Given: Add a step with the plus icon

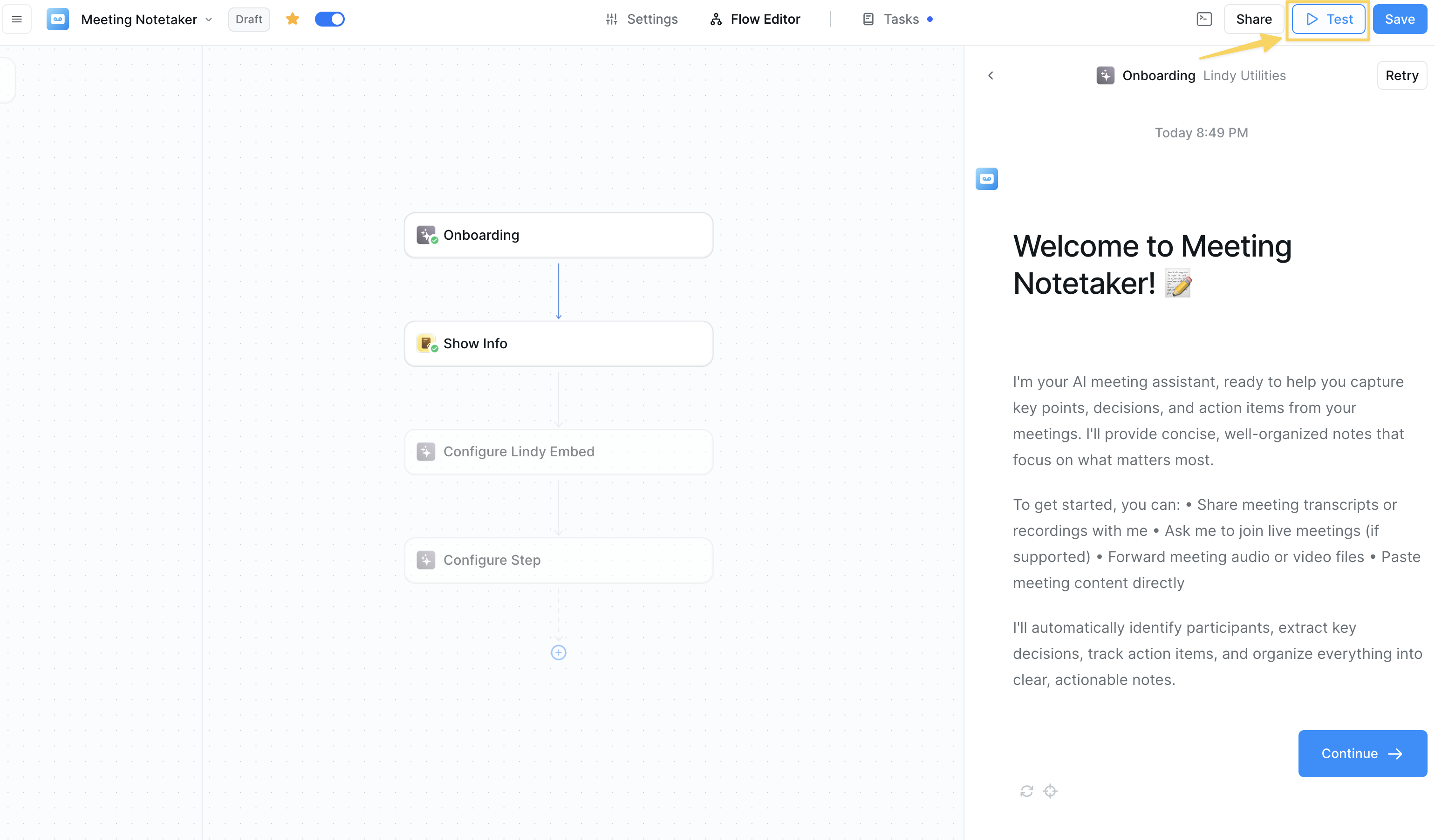Looking at the screenshot, I should 558,653.
